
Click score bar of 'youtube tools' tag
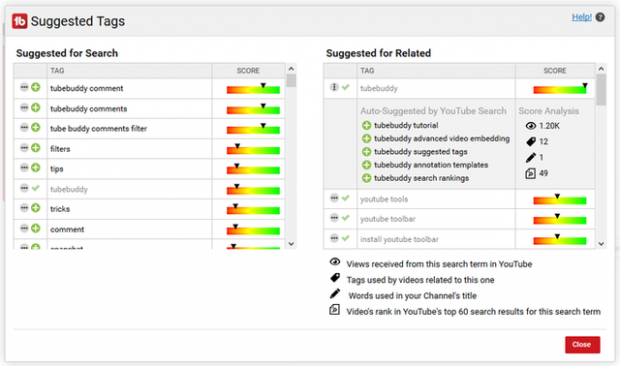tap(560, 200)
